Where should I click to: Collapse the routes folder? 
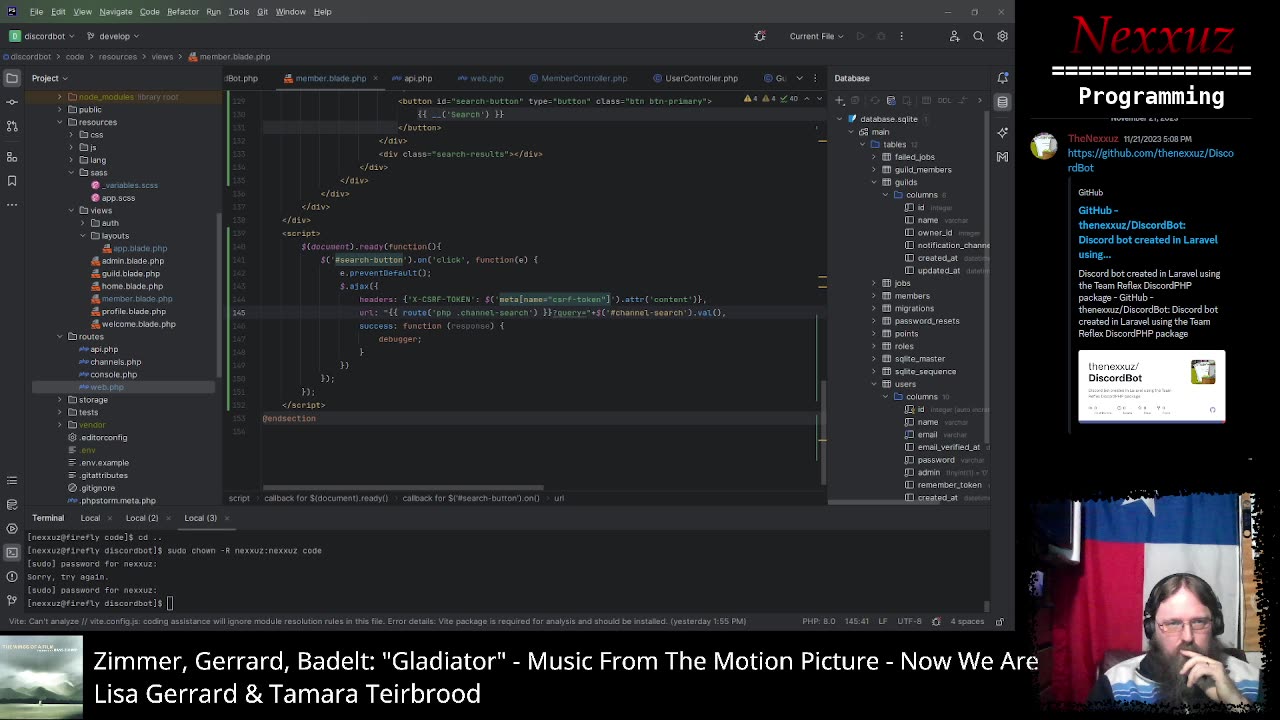click(60, 336)
